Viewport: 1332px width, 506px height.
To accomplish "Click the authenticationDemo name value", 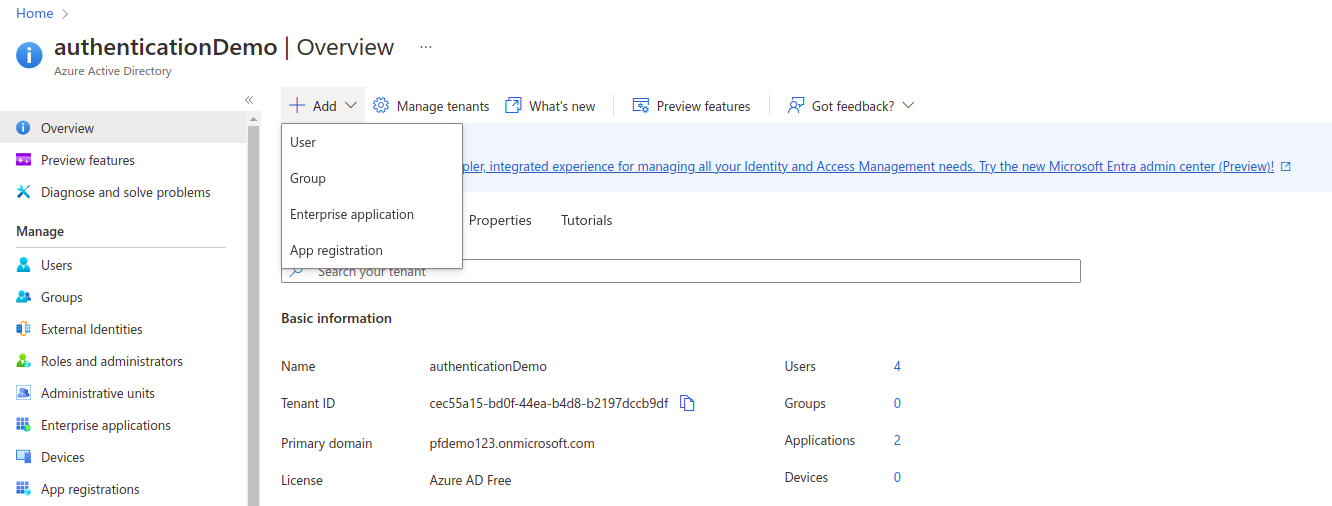I will [x=488, y=366].
